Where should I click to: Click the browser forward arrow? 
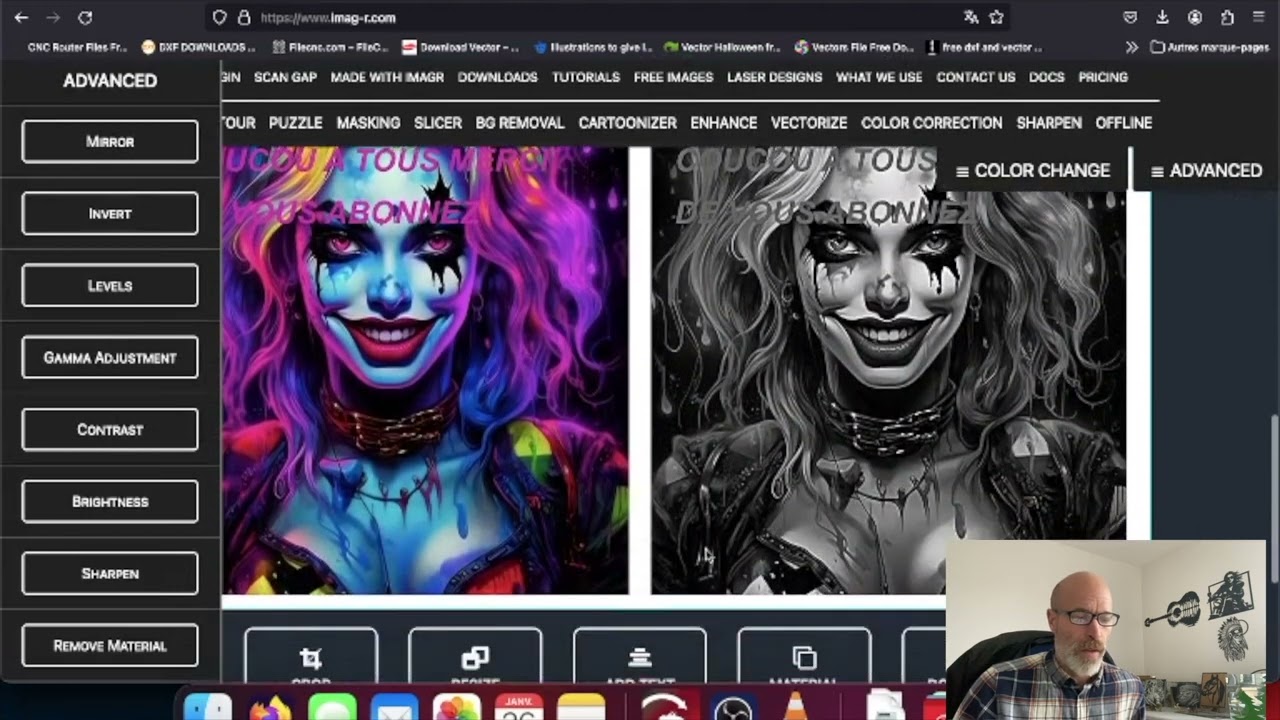click(53, 17)
